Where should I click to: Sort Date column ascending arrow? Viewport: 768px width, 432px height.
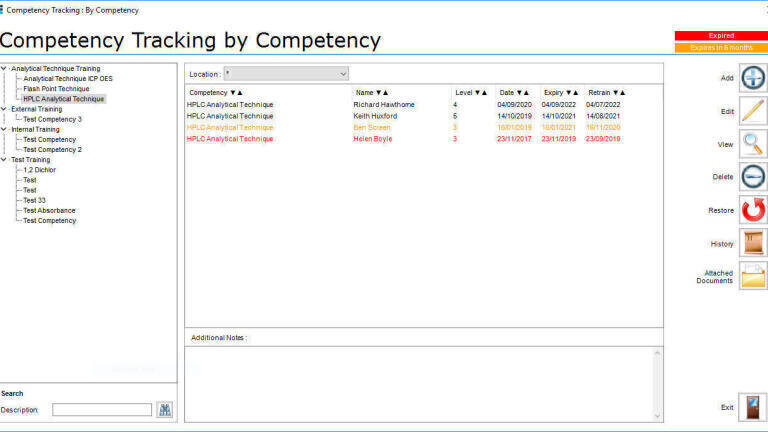click(x=526, y=93)
